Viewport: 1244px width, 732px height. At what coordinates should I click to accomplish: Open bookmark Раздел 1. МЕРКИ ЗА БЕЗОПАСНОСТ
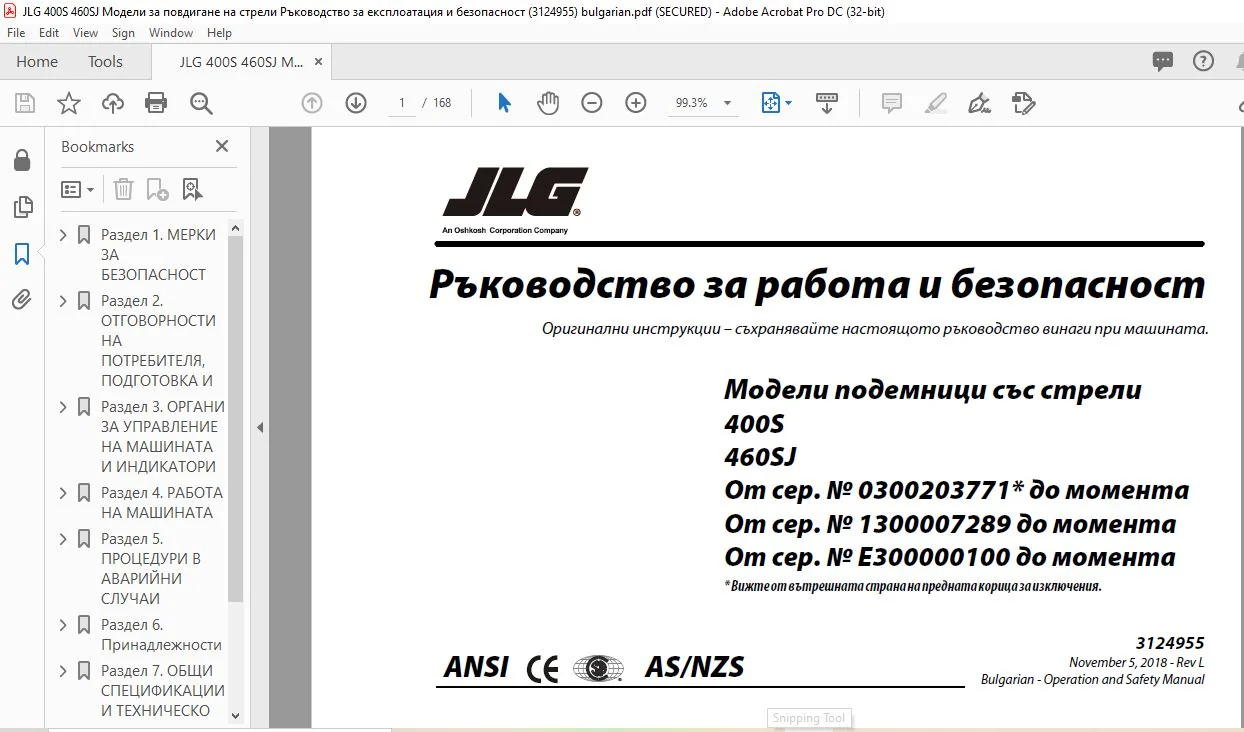(158, 255)
